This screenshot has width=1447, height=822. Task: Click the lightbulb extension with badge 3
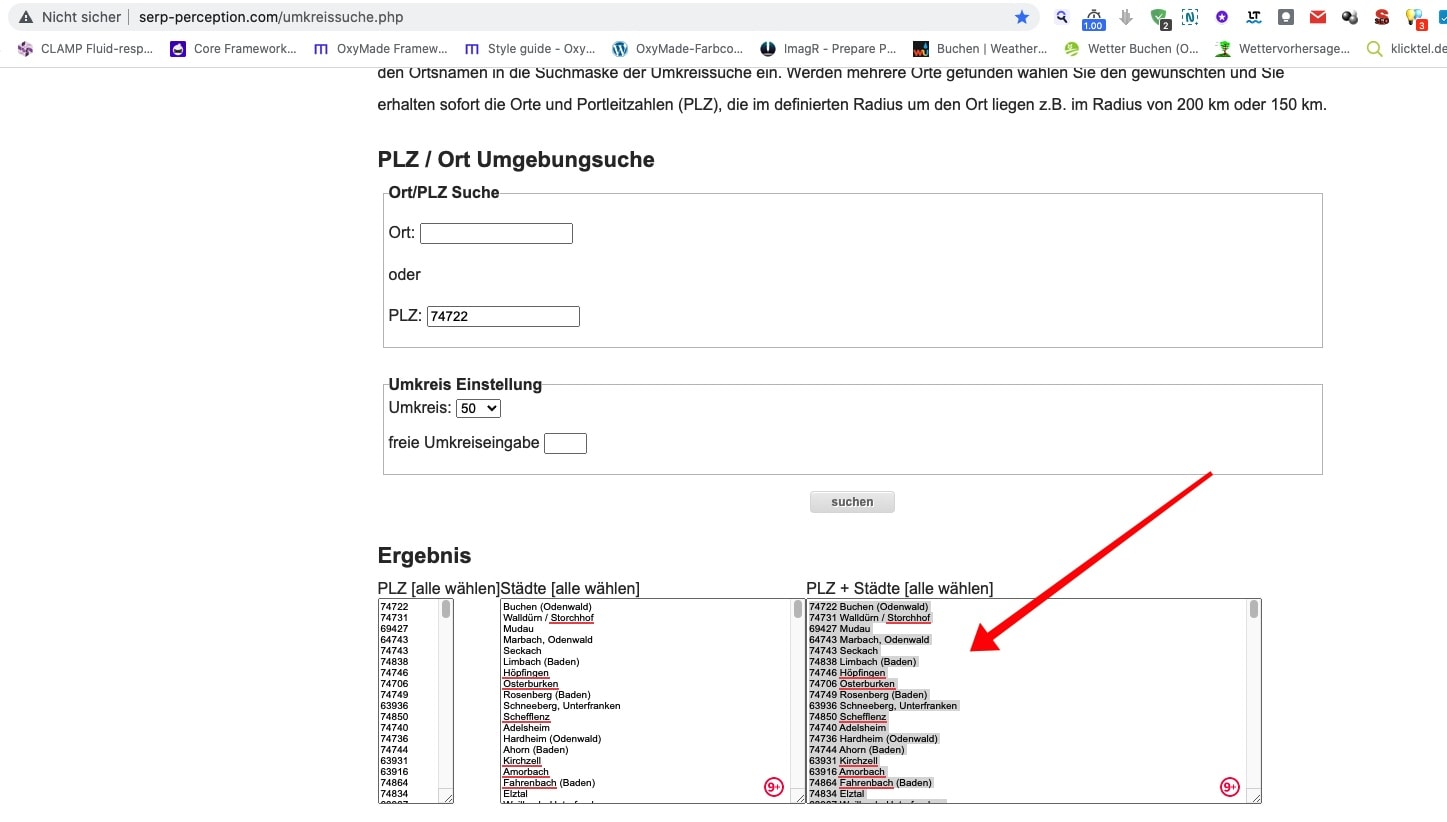click(1413, 18)
